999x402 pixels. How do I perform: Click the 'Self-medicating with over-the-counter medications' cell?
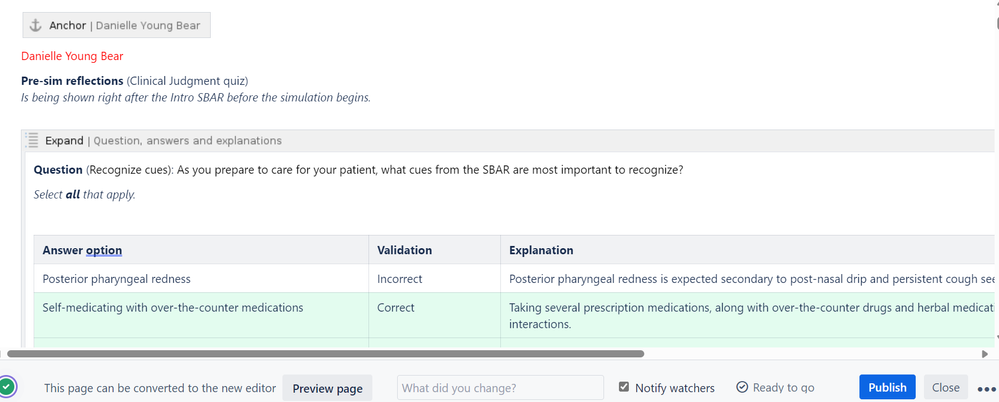point(172,308)
